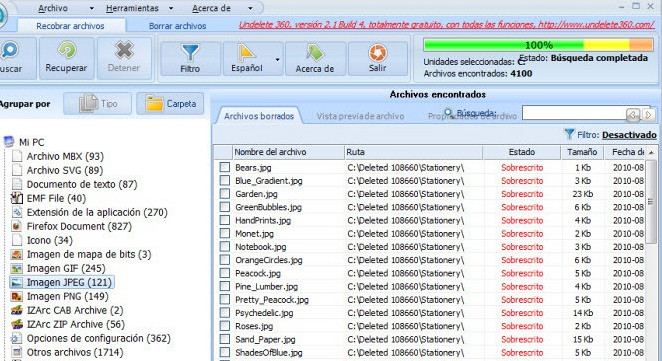Screen dimensions: 662x361
Task: Click the Detener stop icon
Action: click(x=124, y=51)
